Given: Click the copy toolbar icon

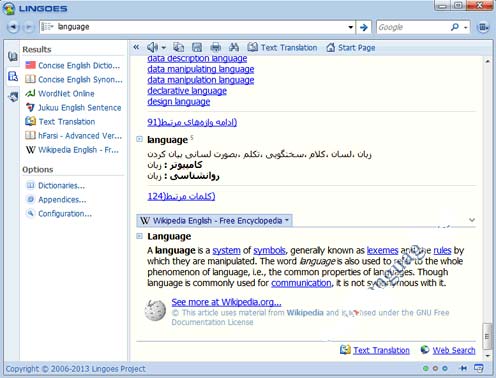Looking at the screenshot, I should coord(179,47).
